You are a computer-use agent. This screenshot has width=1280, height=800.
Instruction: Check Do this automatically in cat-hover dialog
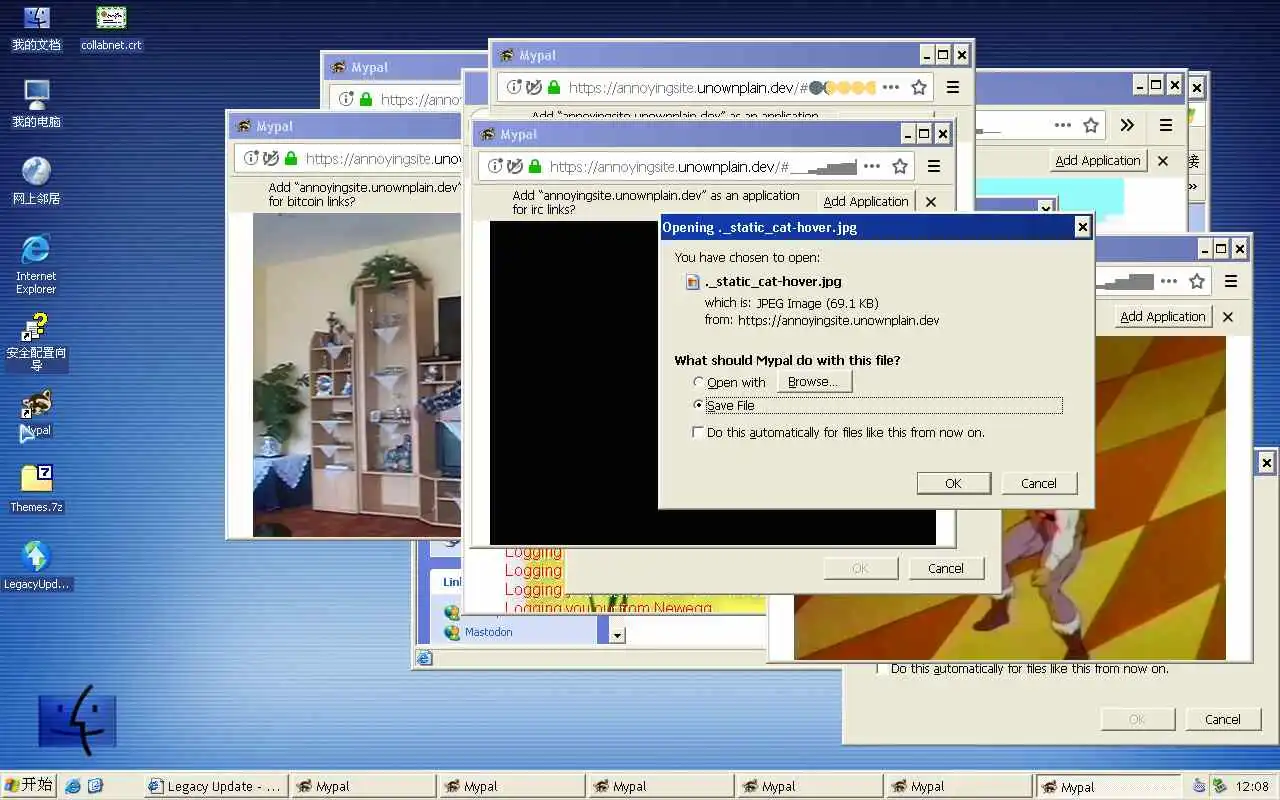pyautogui.click(x=698, y=432)
